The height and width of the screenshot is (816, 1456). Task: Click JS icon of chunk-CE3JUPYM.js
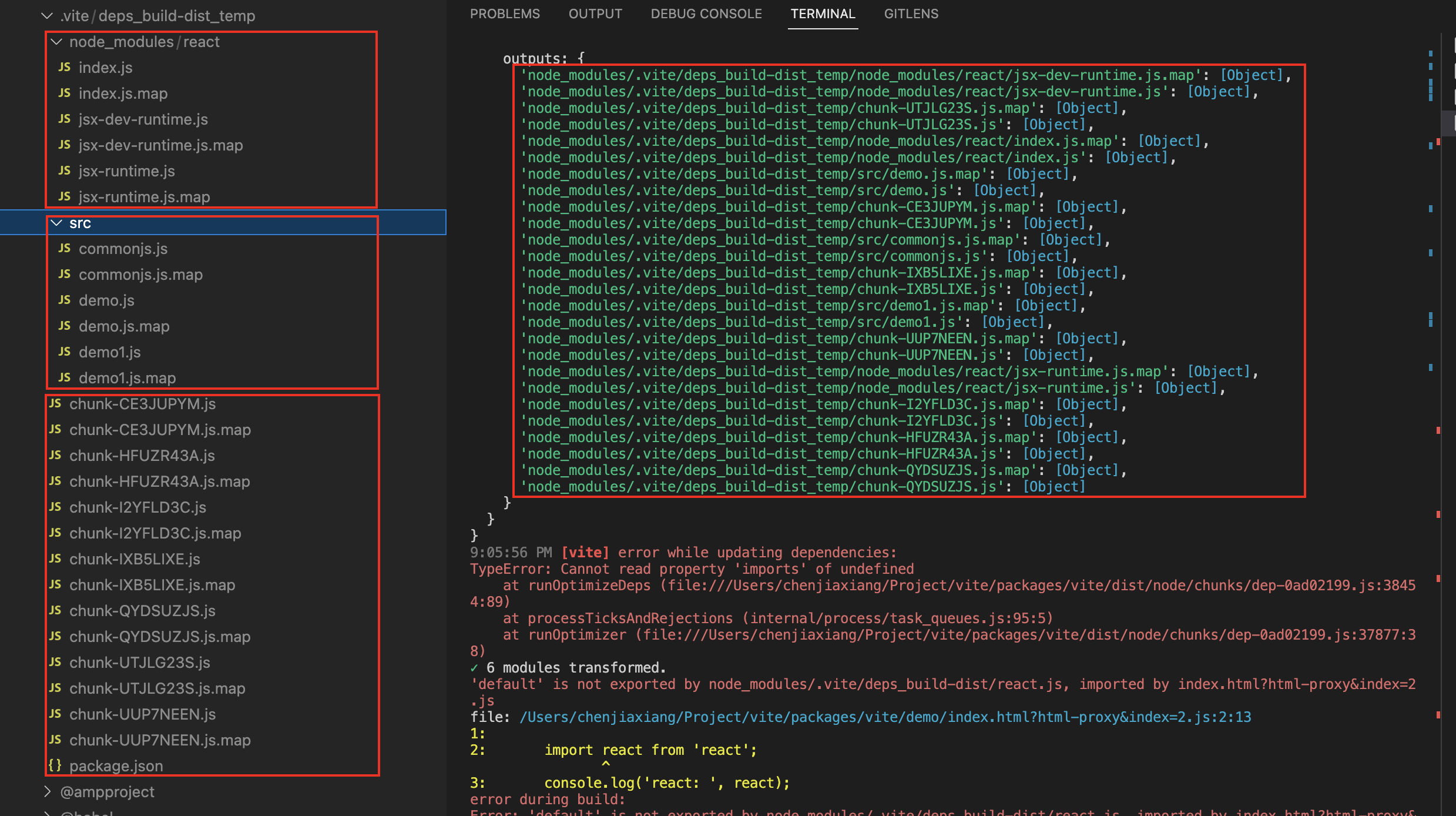pos(55,403)
